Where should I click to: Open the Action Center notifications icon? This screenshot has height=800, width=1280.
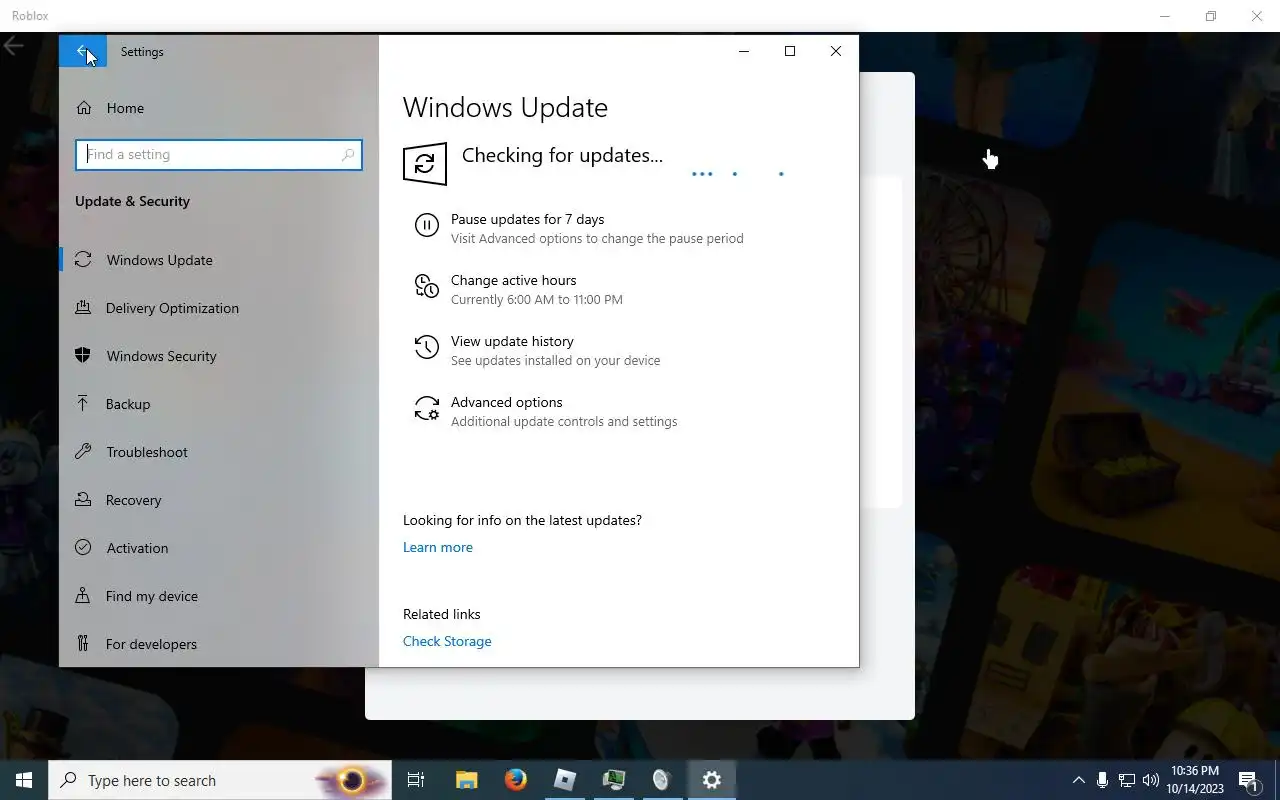(1249, 780)
